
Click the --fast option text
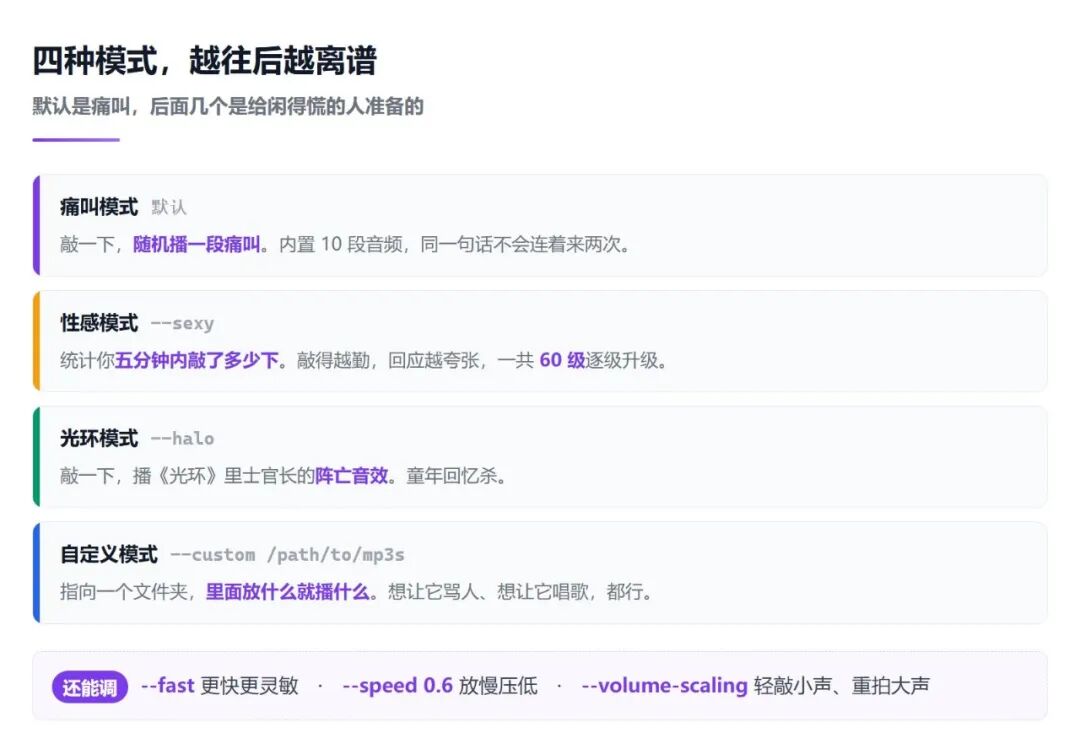pos(167,686)
